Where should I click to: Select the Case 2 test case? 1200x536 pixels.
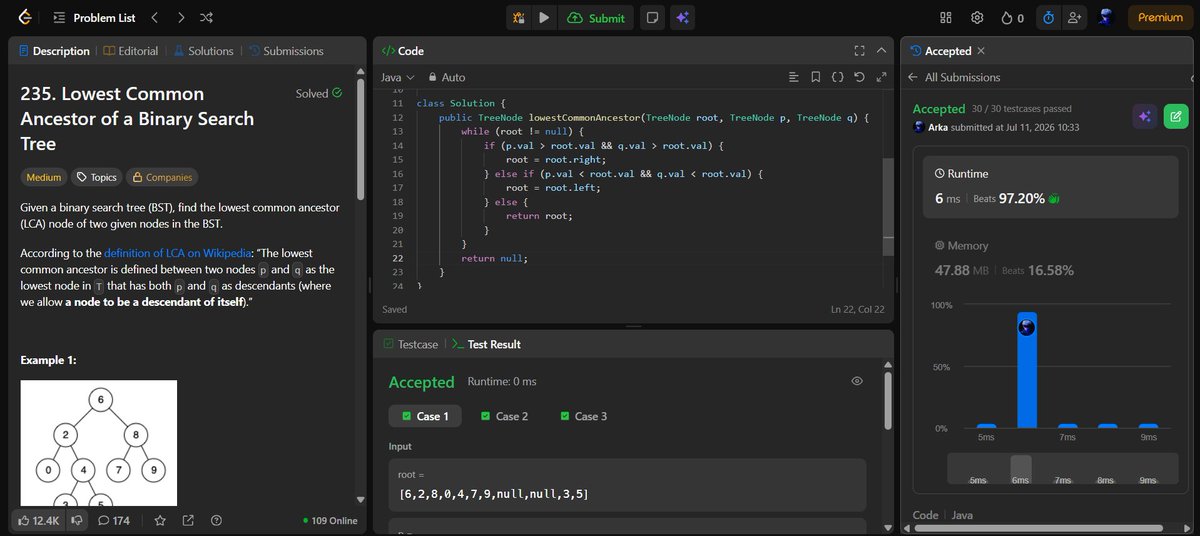(x=504, y=416)
